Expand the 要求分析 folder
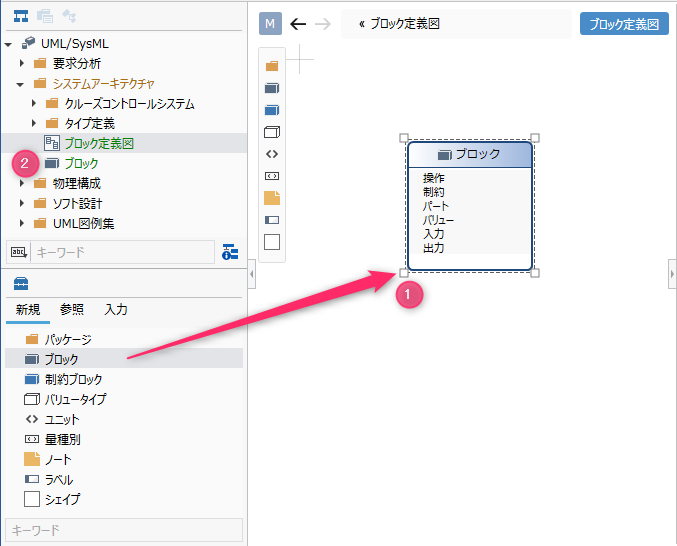677x546 pixels. (x=22, y=63)
